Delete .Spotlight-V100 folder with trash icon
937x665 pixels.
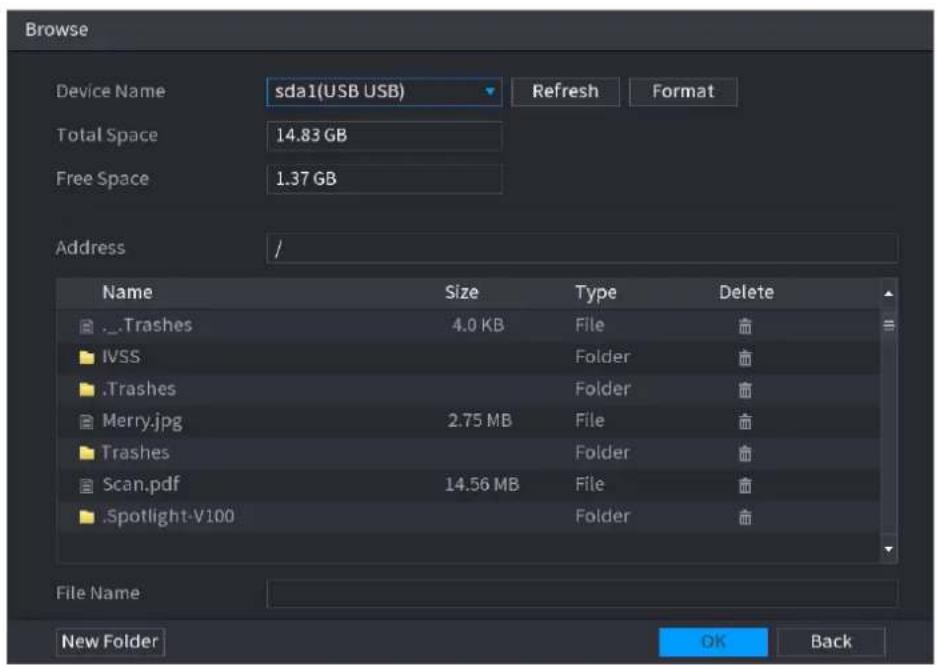(x=745, y=516)
